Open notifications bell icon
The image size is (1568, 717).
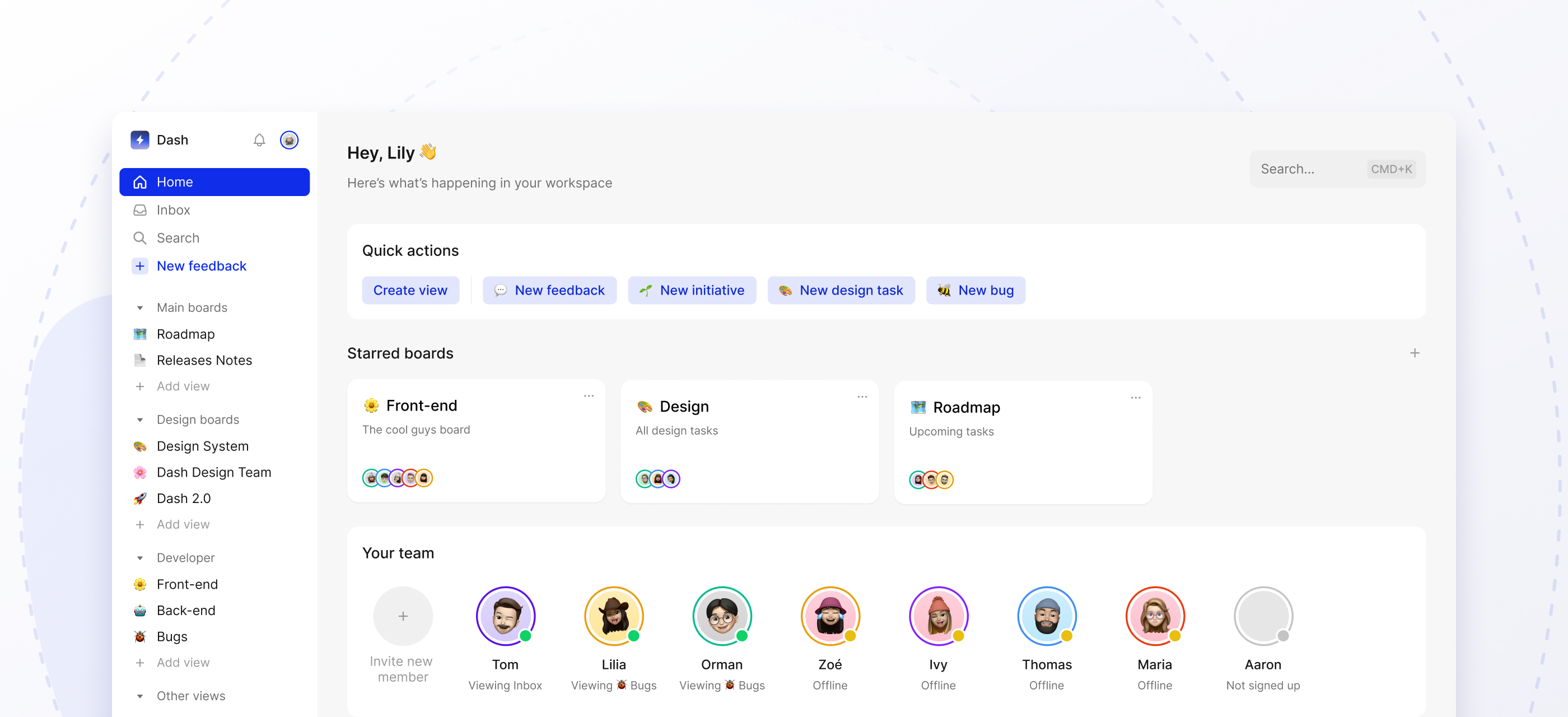[x=259, y=140]
